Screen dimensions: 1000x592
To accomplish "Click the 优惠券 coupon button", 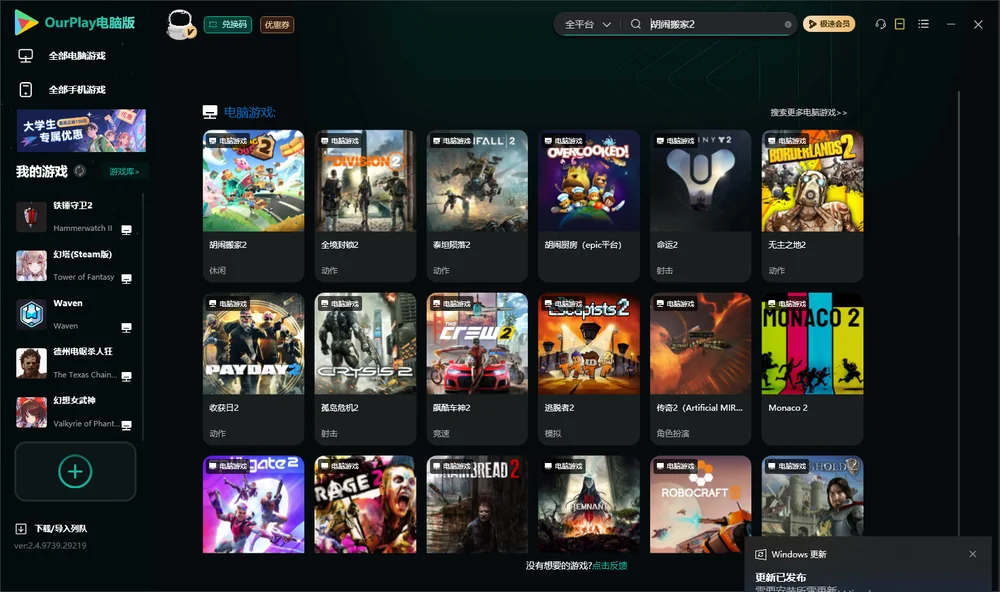I will pyautogui.click(x=277, y=25).
